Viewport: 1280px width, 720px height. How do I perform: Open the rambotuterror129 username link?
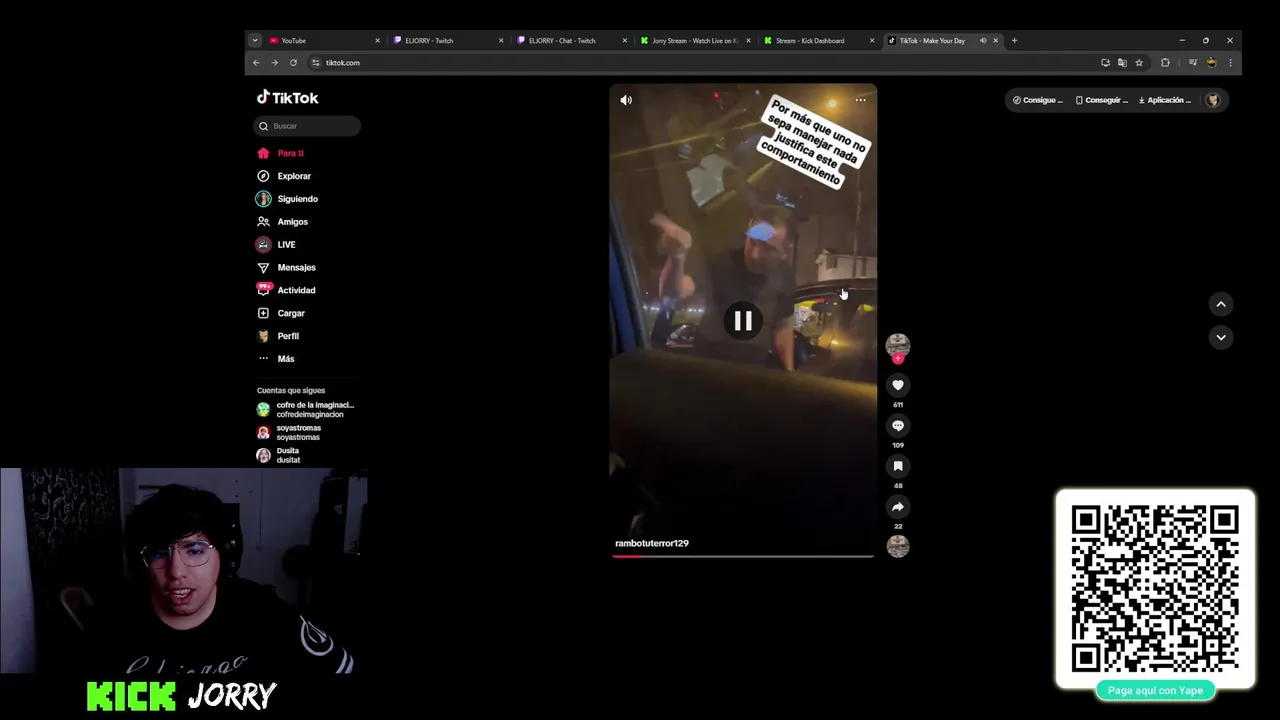652,543
